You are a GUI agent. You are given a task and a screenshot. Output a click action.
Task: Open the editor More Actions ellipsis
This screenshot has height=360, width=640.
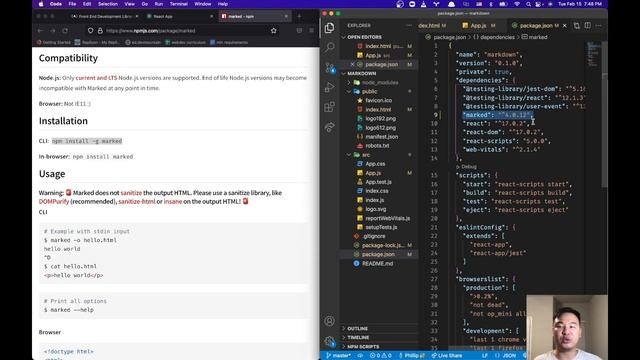(598, 25)
